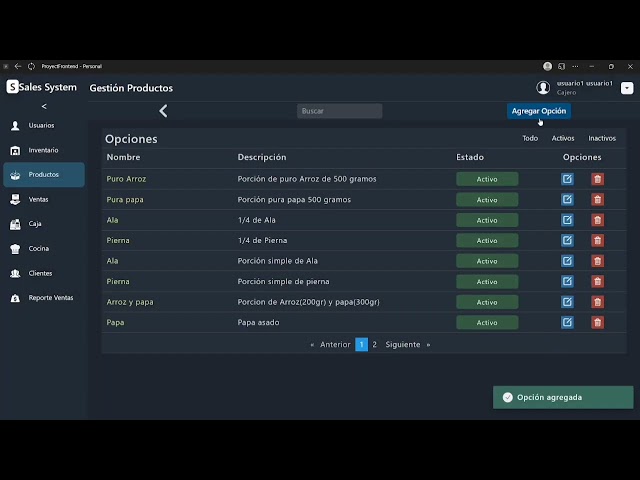Toggle Activo status of Porción simple de Ala
Image resolution: width=640 pixels, height=480 pixels.
[487, 261]
